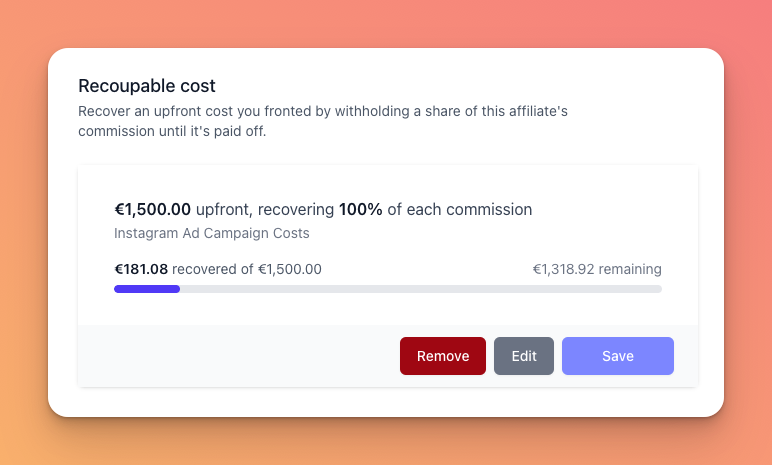Click the Instagram Ad Campaign Costs label
772x465 pixels.
212,233
